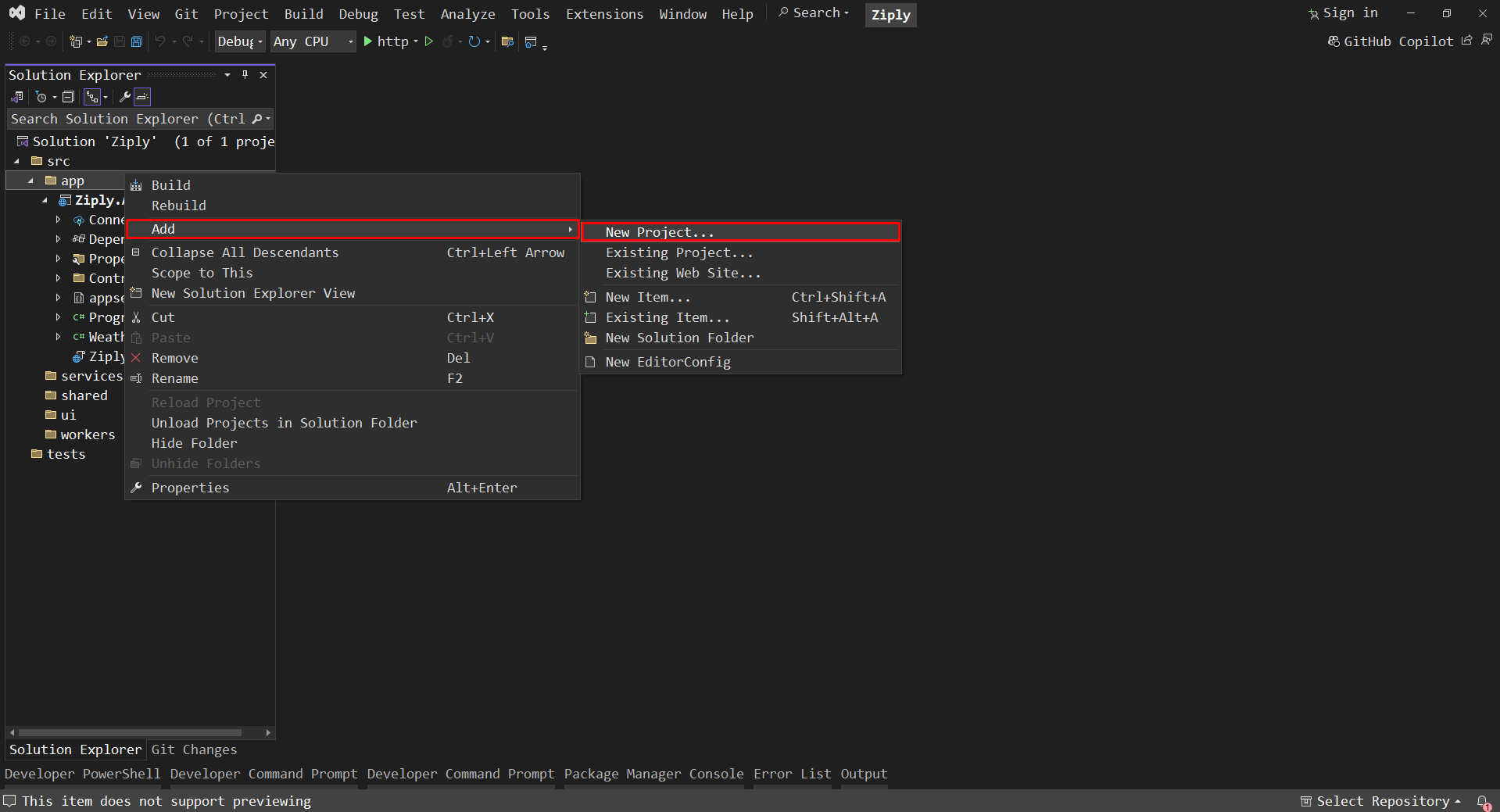This screenshot has width=1500, height=812.
Task: Click the Find in Files folder-search icon
Action: tap(507, 41)
